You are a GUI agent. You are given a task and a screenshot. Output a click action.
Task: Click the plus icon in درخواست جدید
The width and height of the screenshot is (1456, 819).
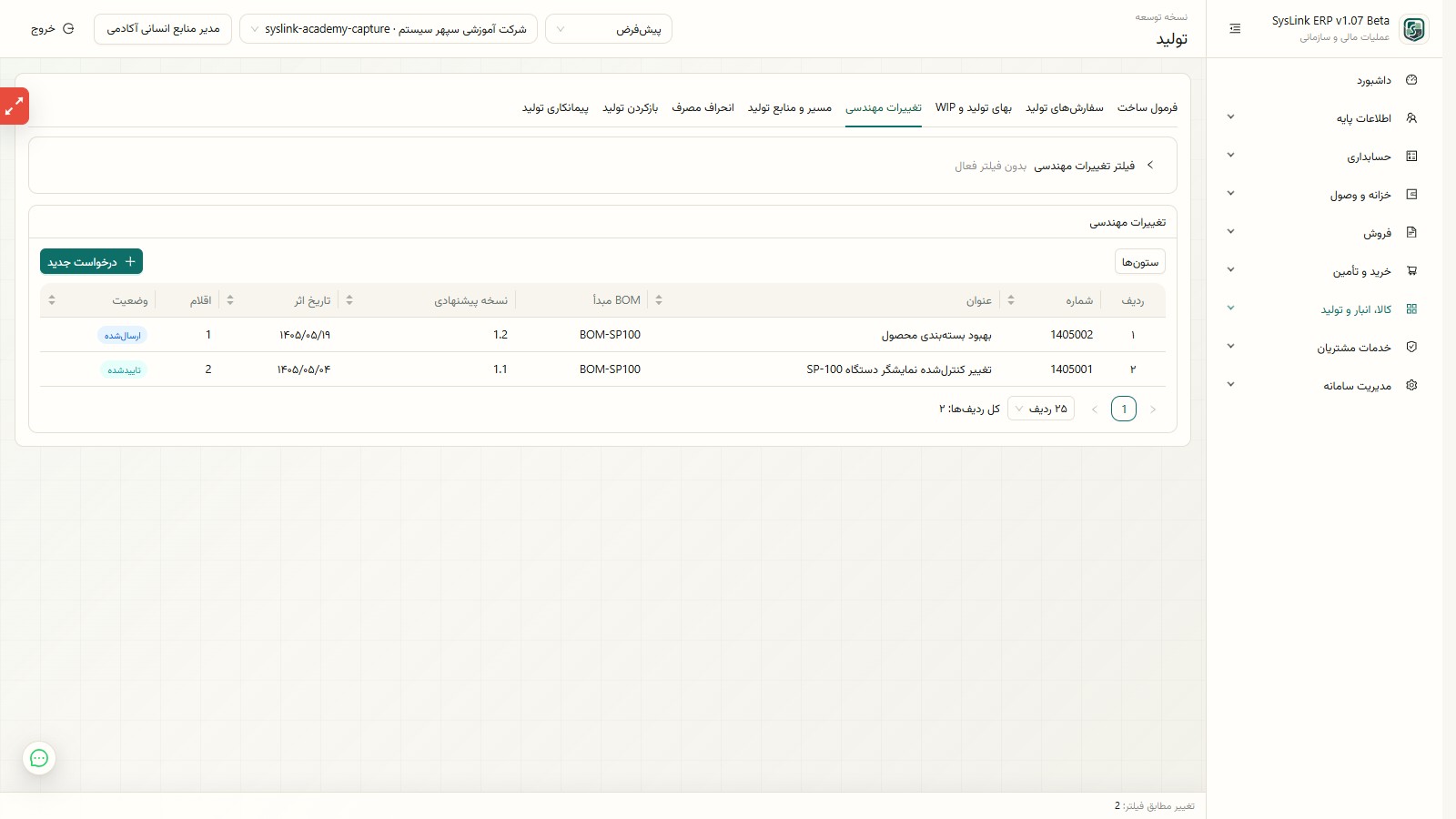[130, 261]
